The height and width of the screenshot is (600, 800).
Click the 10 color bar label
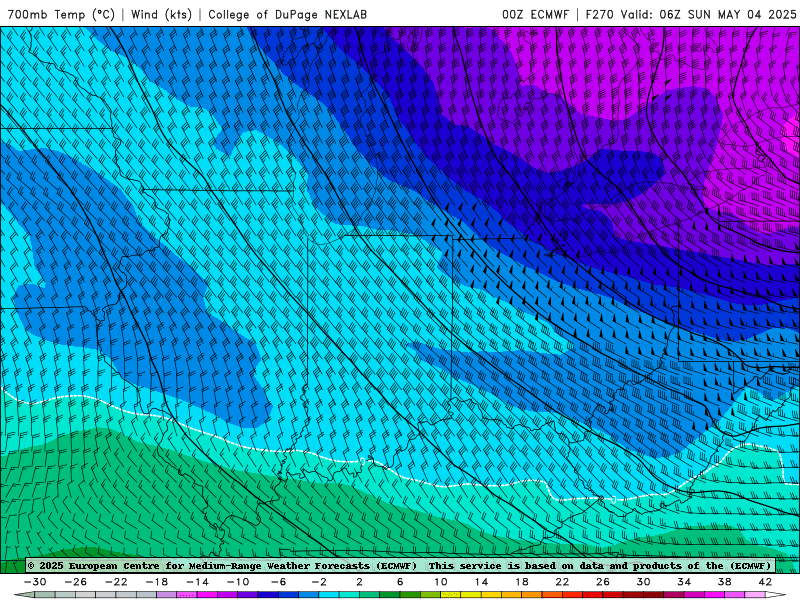(441, 582)
